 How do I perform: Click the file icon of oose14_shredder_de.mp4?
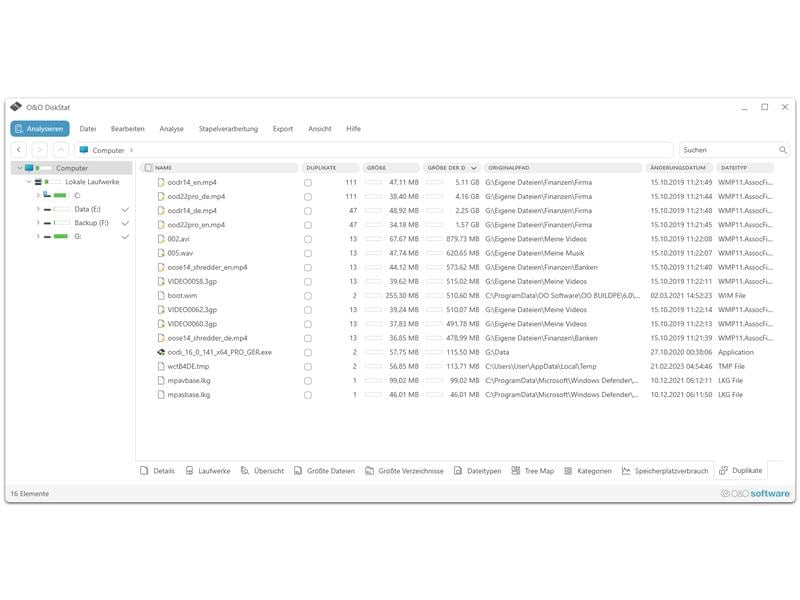click(161, 338)
